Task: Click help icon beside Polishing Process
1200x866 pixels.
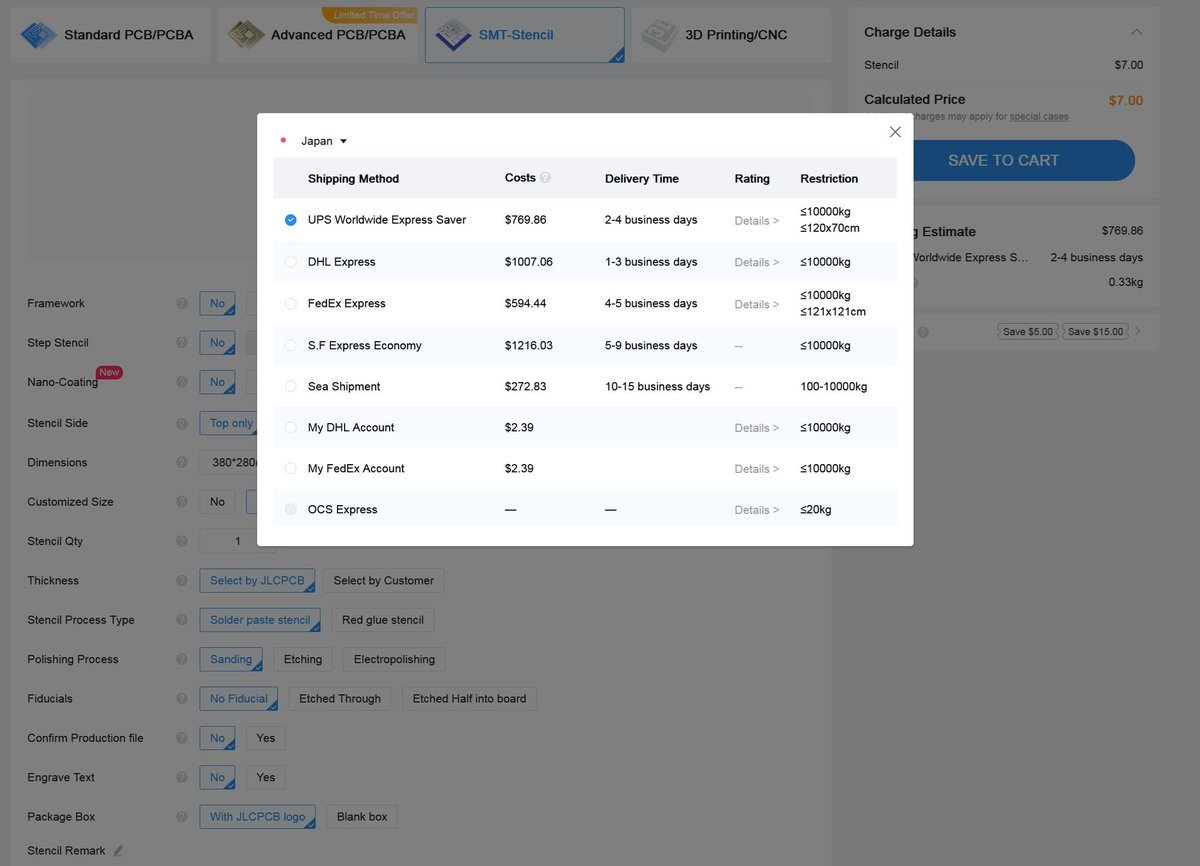Action: point(182,659)
